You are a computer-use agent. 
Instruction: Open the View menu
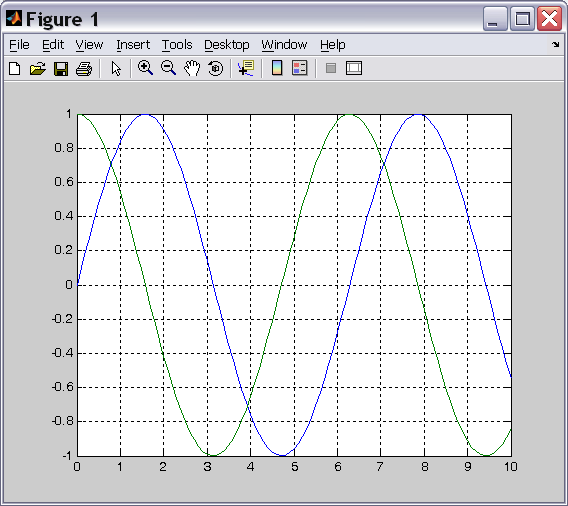[x=89, y=45]
